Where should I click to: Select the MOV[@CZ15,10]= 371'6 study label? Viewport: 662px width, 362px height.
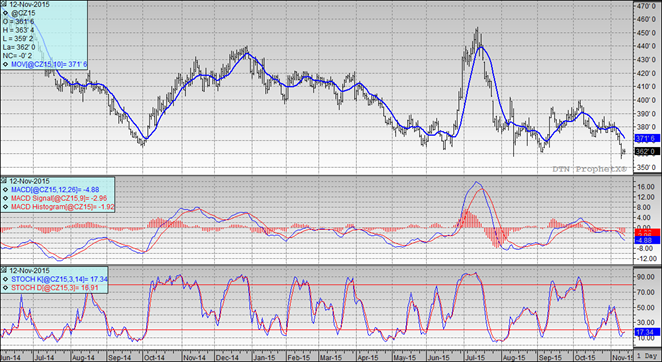click(x=49, y=64)
